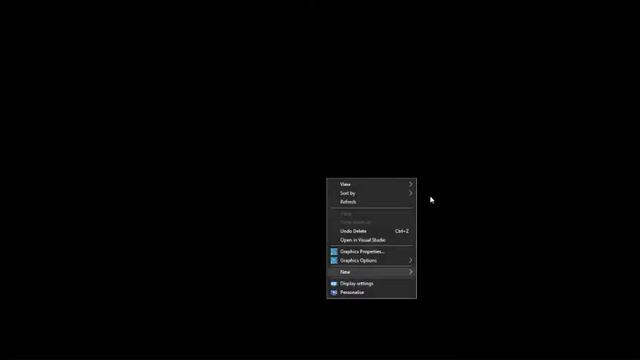Viewport: 640px width, 360px height.
Task: Choose Refresh from the context menu
Action: [x=371, y=202]
